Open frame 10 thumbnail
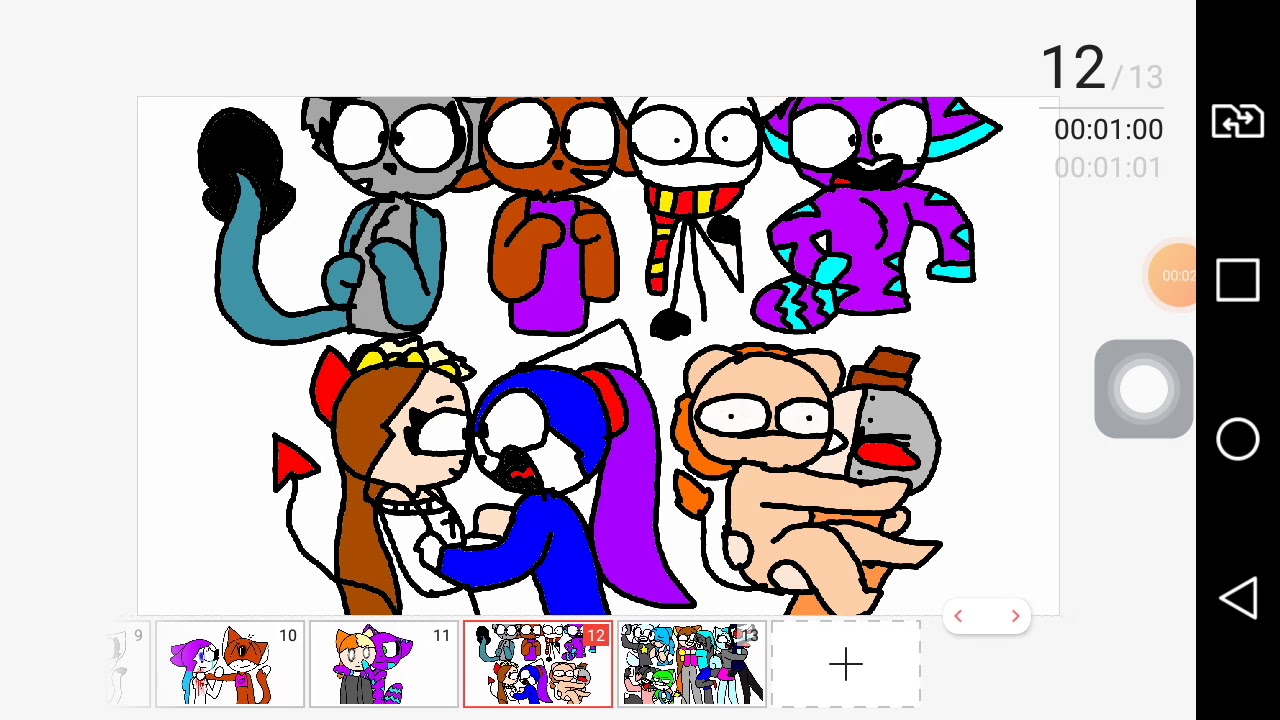Image resolution: width=1280 pixels, height=720 pixels. coord(229,664)
